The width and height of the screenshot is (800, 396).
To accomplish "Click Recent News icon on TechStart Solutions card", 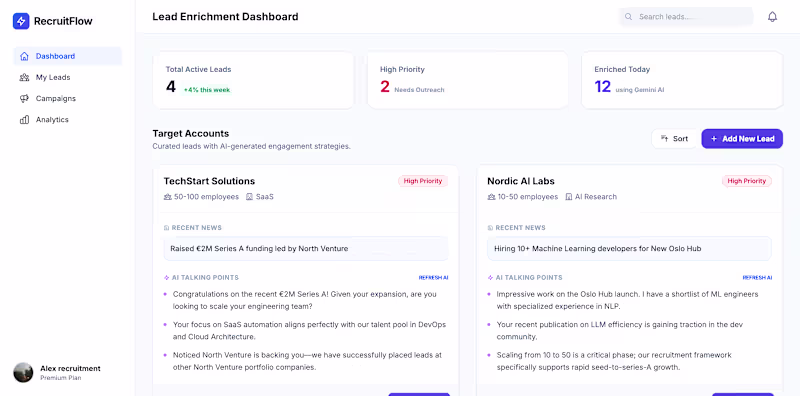I will point(166,228).
